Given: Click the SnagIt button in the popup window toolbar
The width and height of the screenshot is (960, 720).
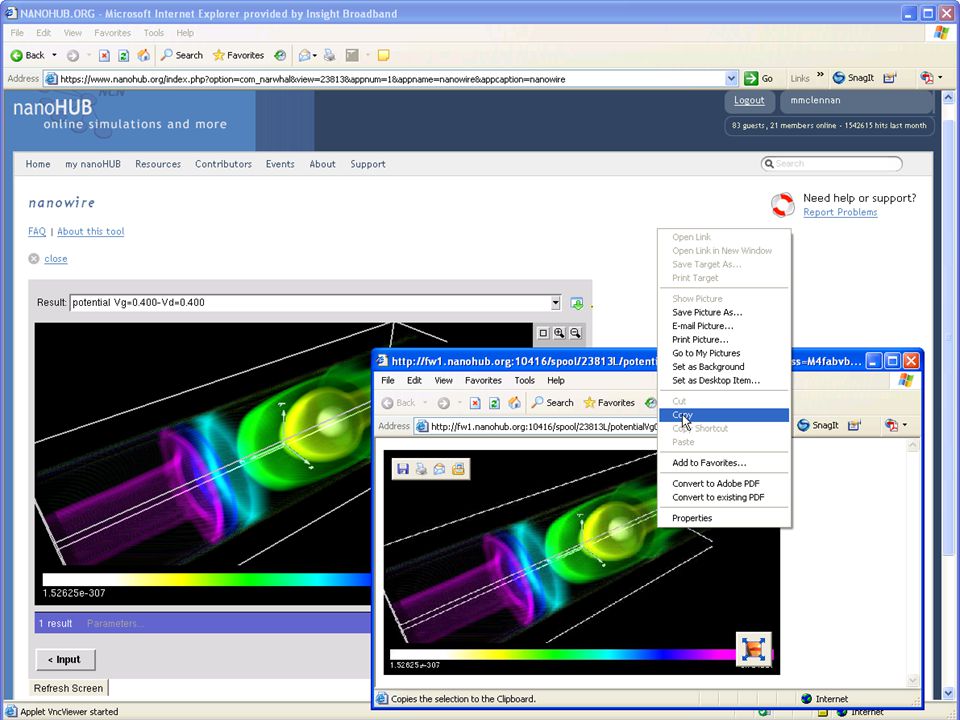Looking at the screenshot, I should pyautogui.click(x=818, y=425).
